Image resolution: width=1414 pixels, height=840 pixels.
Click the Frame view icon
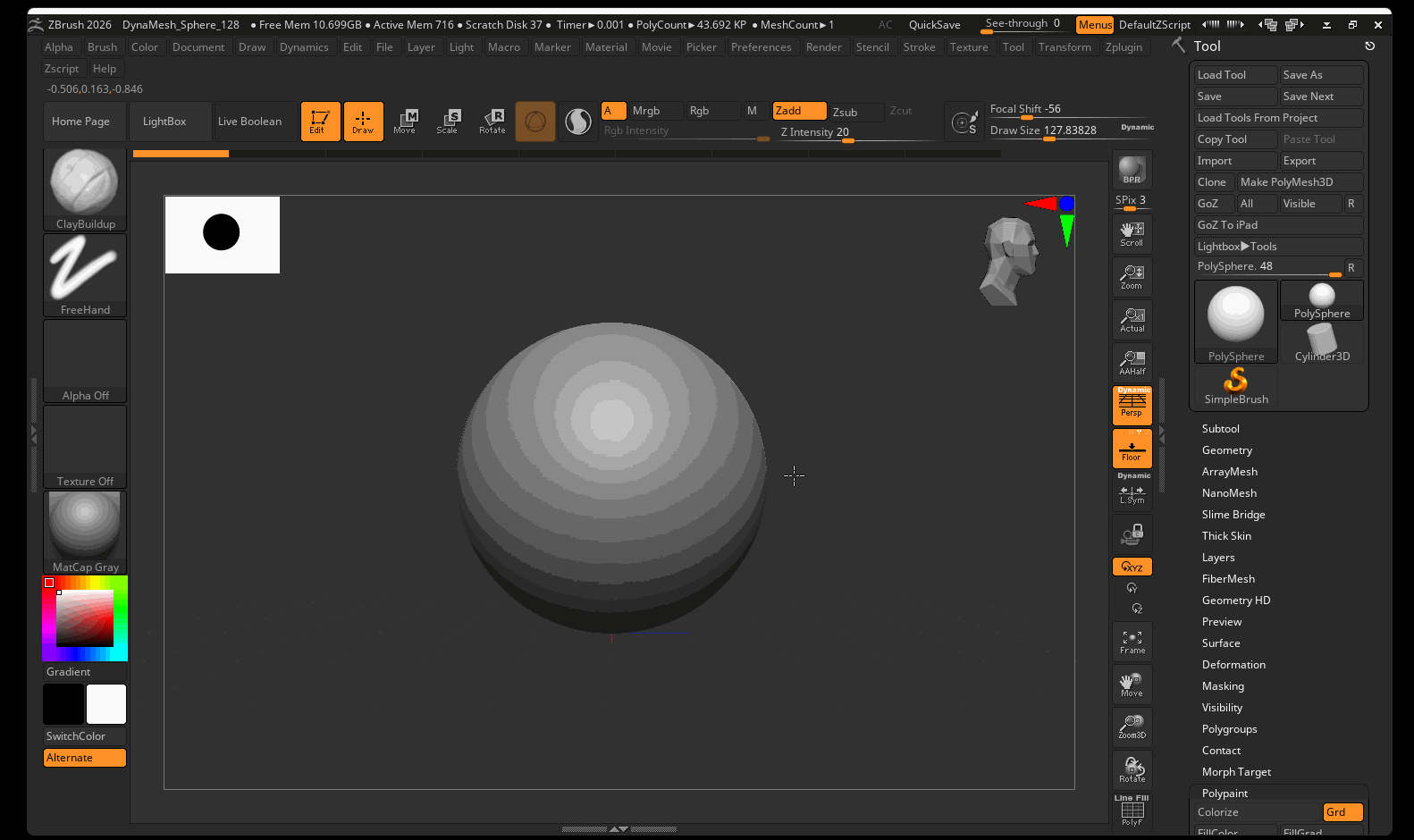1132,642
